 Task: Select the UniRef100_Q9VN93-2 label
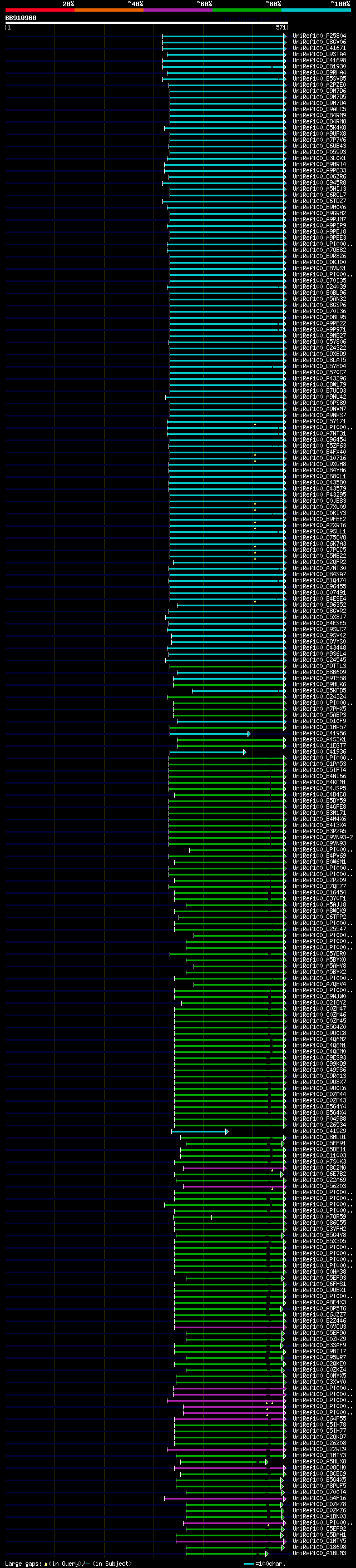(323, 838)
